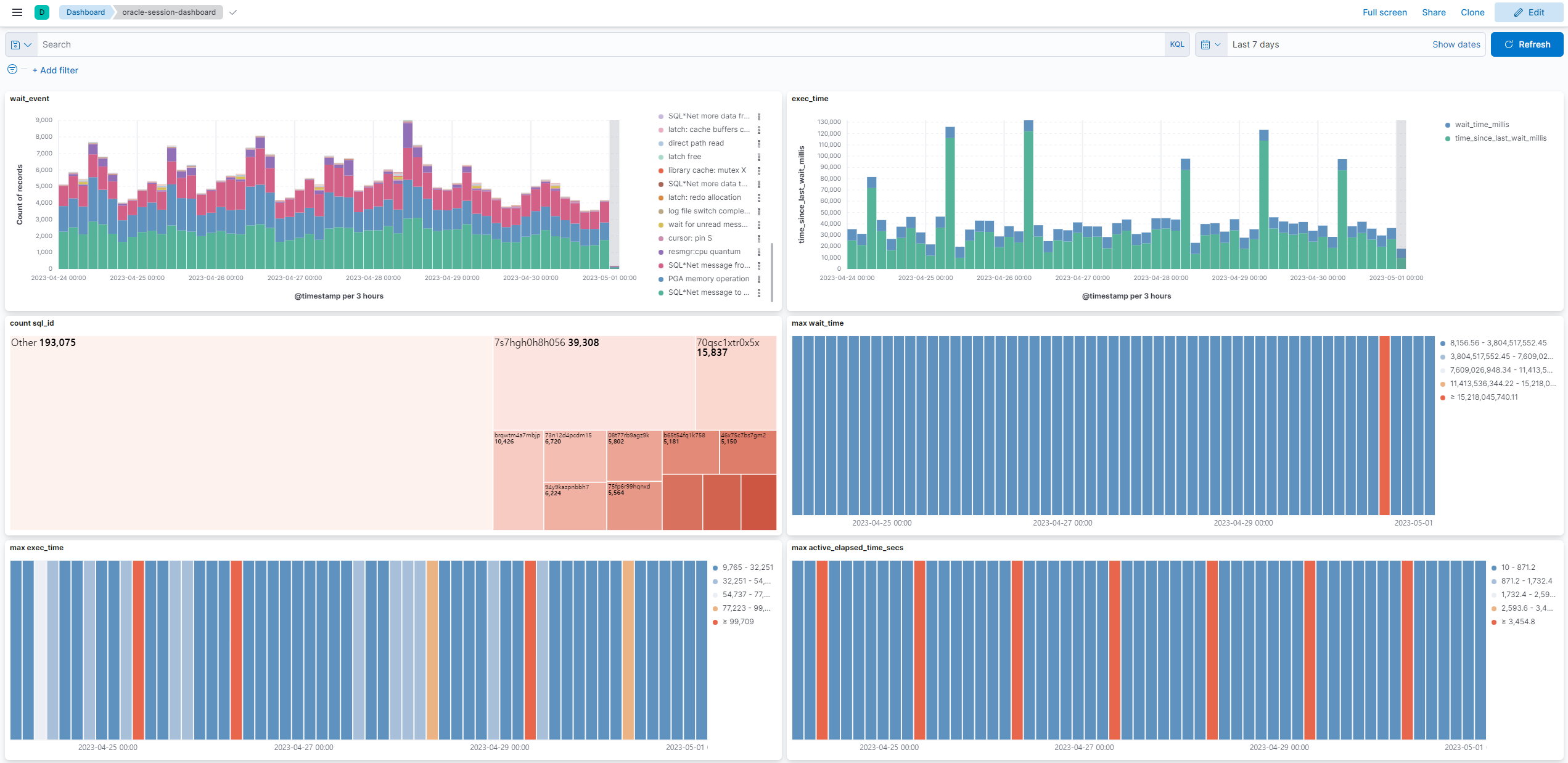The image size is (1568, 763).
Task: Open the date range chevron next to calendar icon
Action: pyautogui.click(x=1218, y=44)
